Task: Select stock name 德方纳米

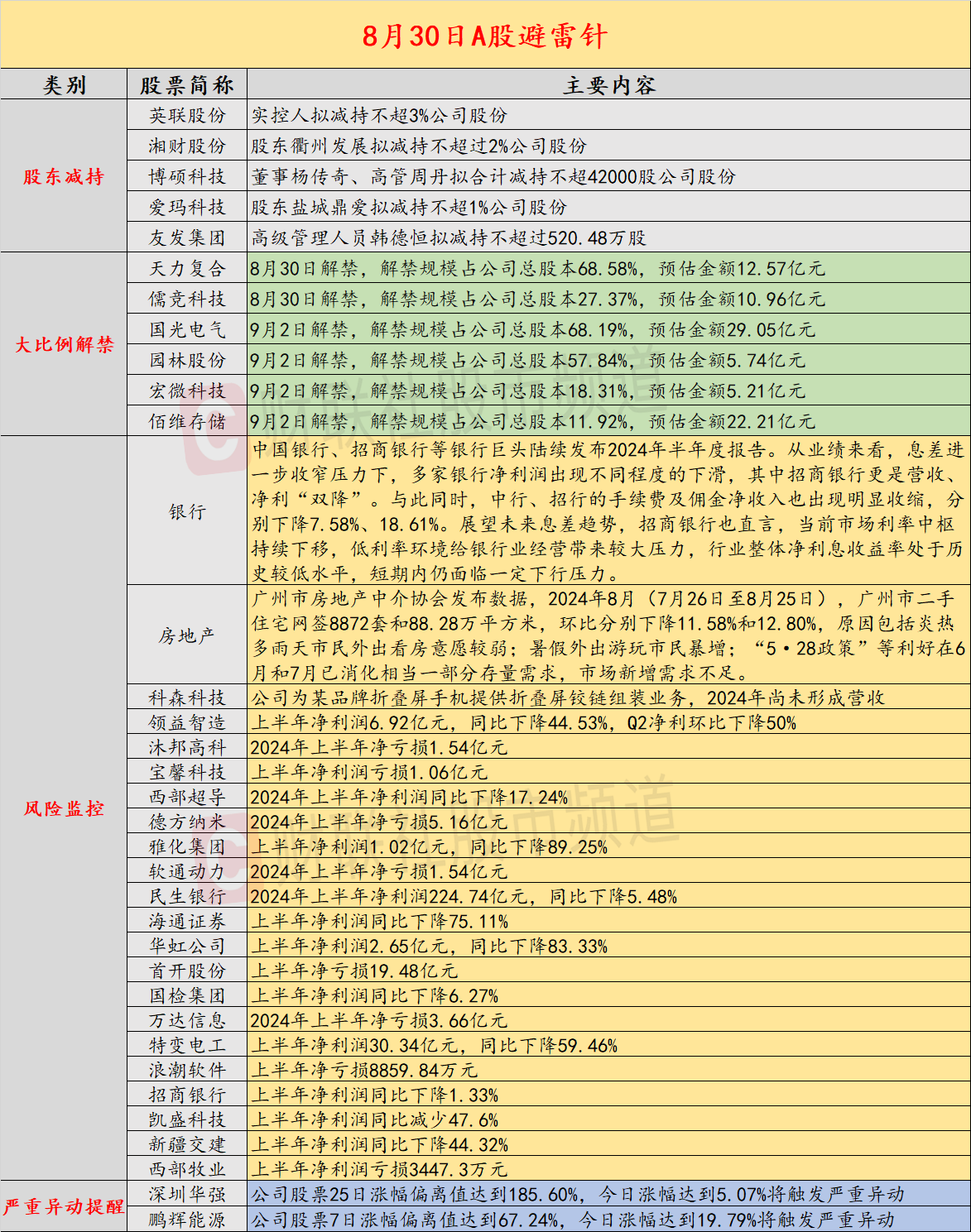Action: (187, 822)
